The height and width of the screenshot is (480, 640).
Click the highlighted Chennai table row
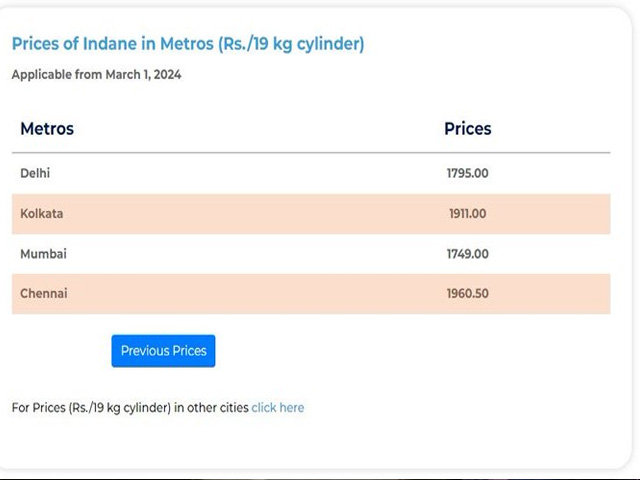311,294
